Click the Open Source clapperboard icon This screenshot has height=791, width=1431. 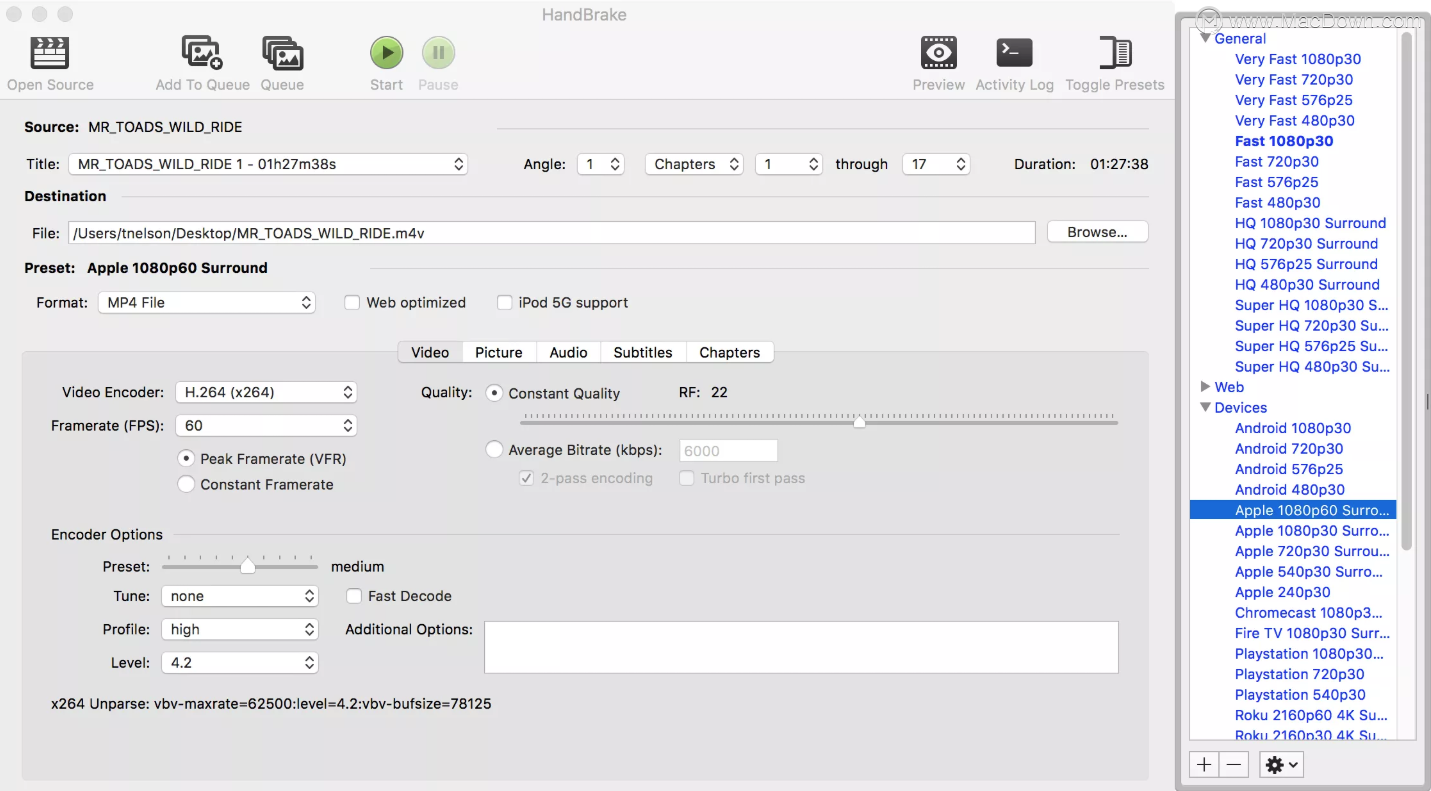pos(50,53)
